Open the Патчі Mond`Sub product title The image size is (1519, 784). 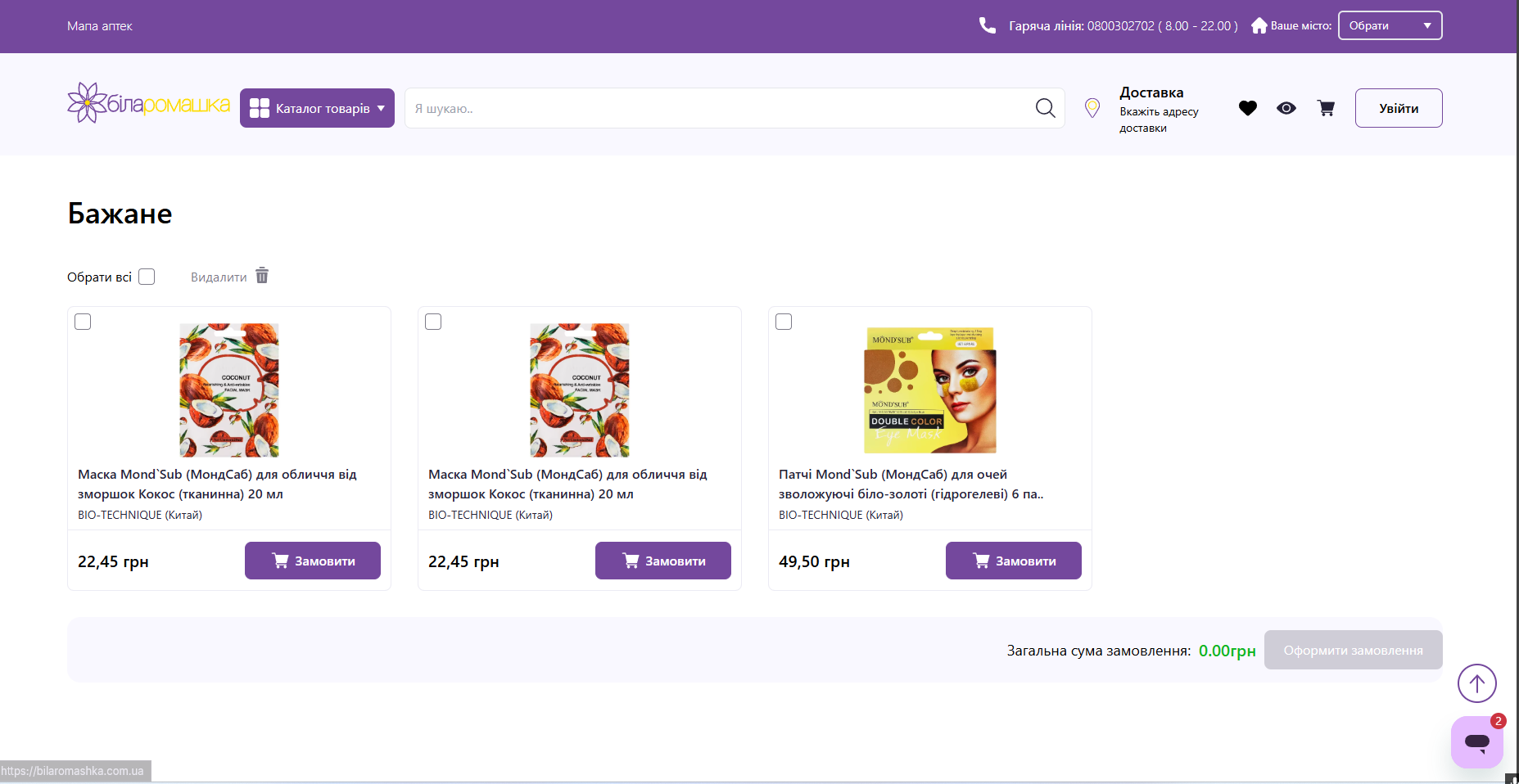pyautogui.click(x=911, y=484)
